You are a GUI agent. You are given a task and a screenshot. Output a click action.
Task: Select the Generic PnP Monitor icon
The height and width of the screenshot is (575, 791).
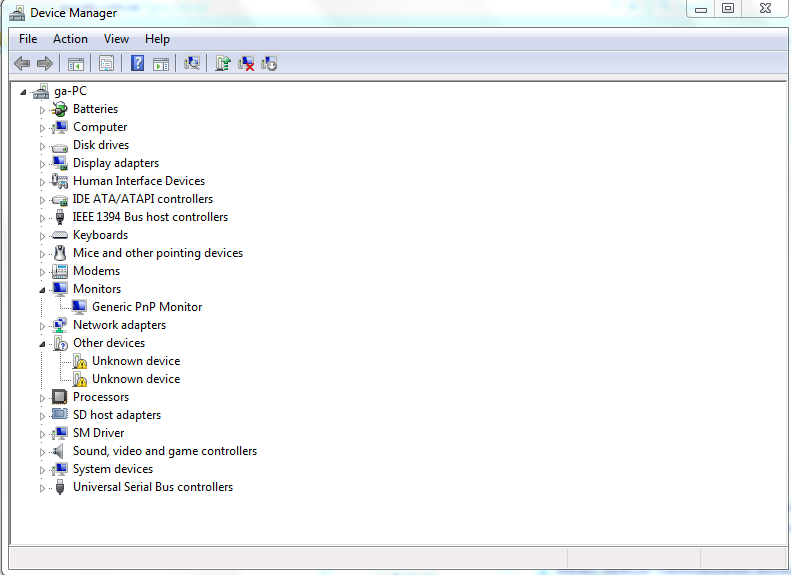(79, 307)
